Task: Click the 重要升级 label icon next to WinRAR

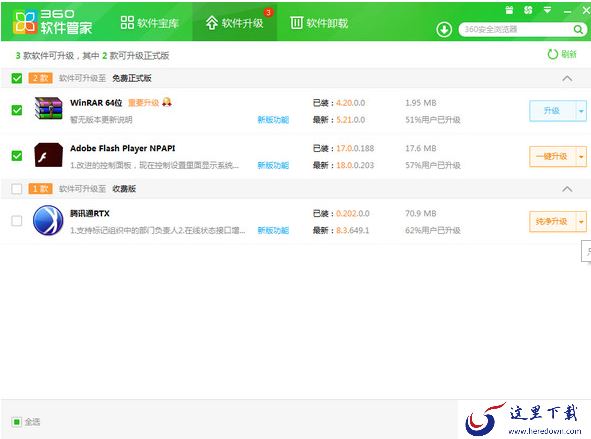Action: [167, 102]
